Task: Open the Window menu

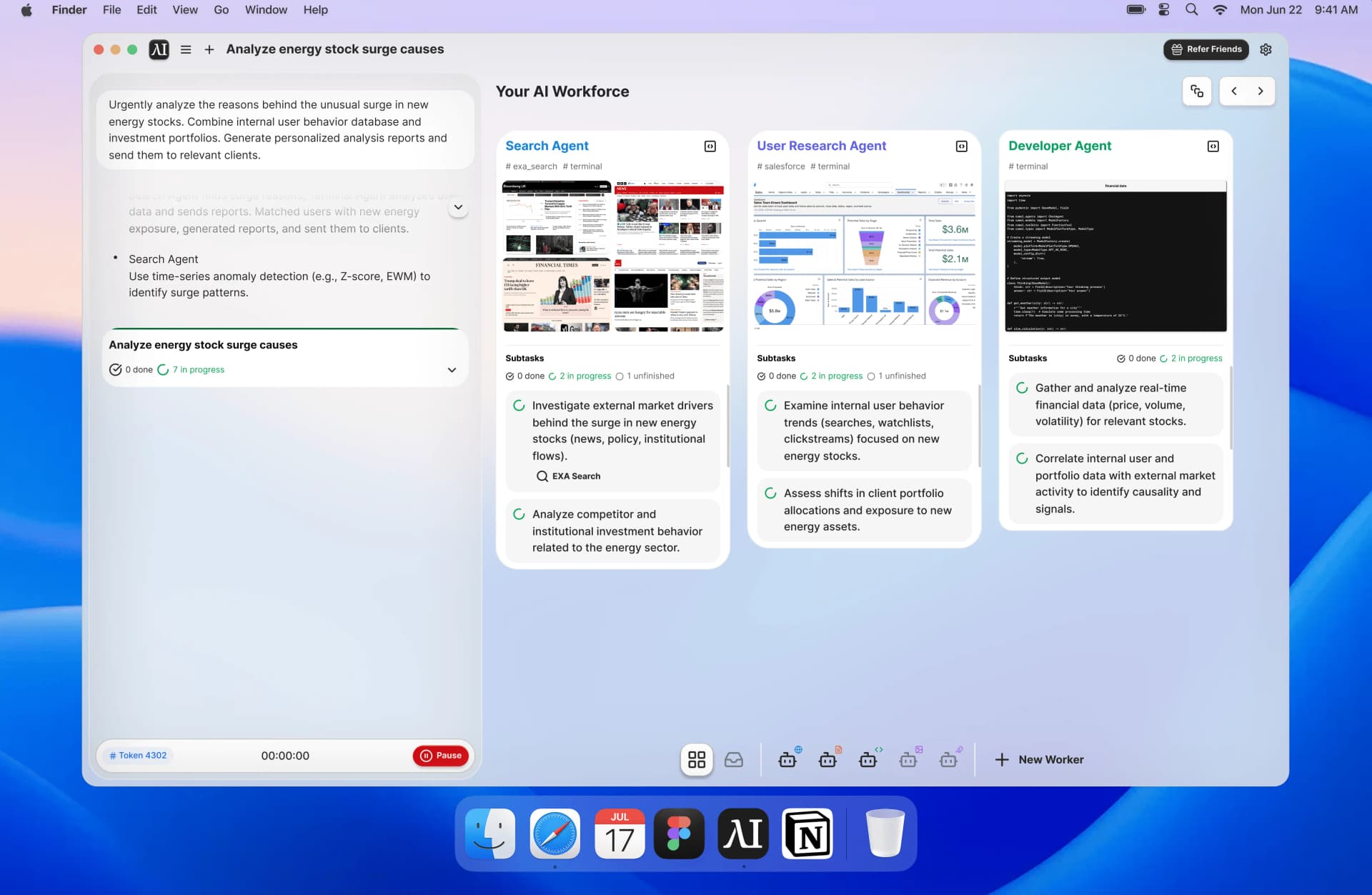Action: [x=266, y=10]
